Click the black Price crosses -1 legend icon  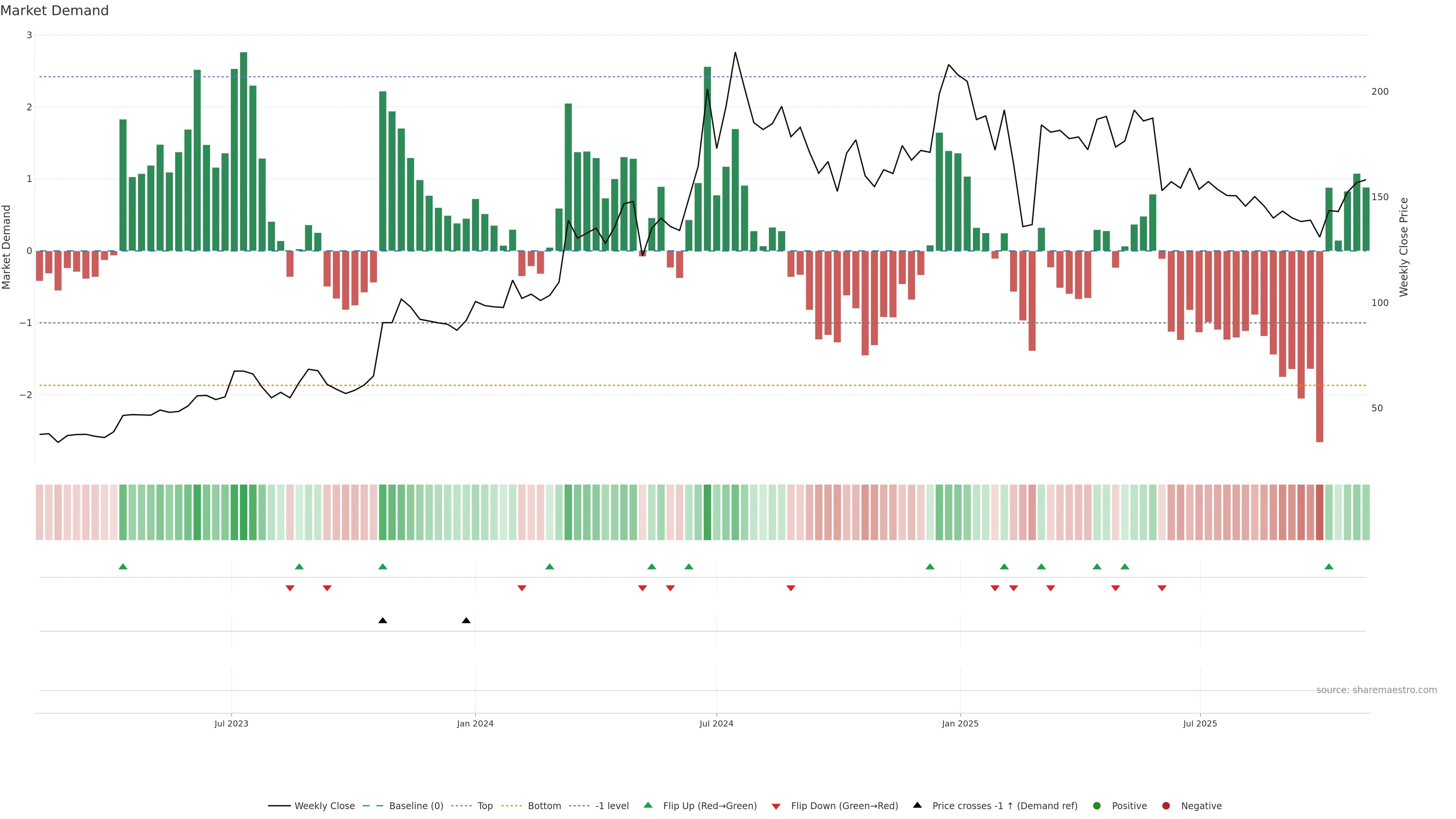[x=917, y=805]
